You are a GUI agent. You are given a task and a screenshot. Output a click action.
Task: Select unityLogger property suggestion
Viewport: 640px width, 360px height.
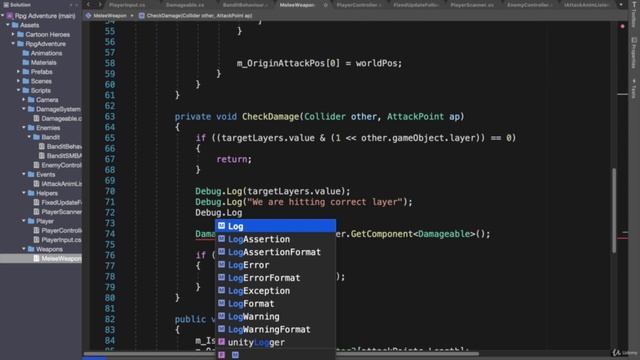(x=276, y=342)
